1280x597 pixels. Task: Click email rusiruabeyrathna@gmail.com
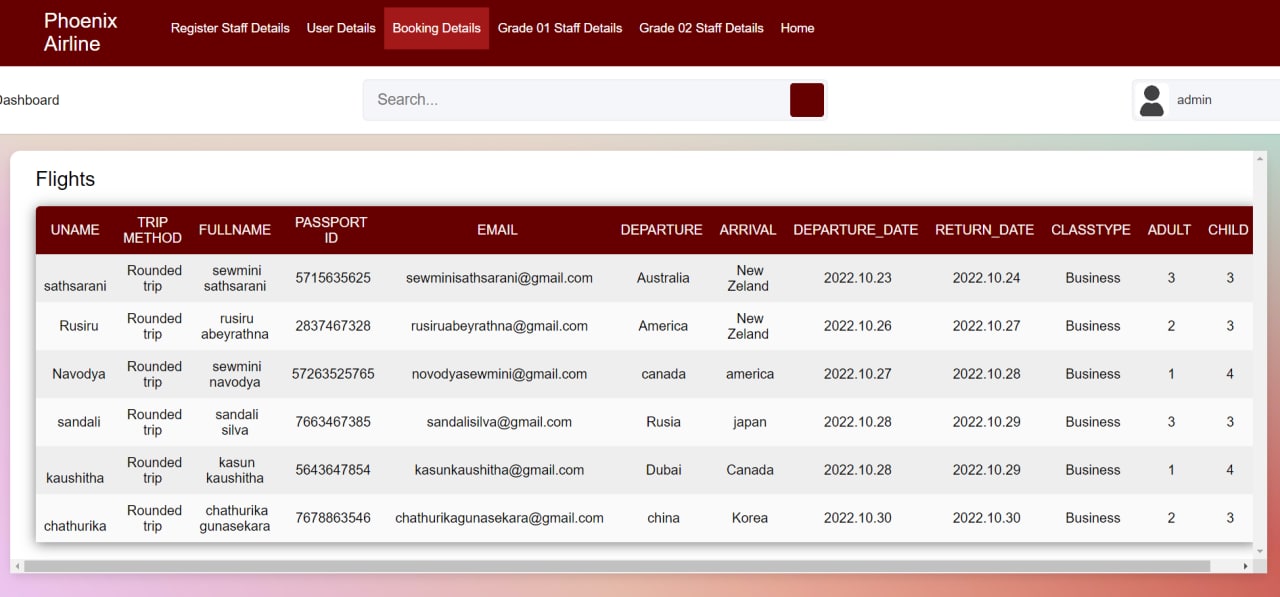pos(499,326)
